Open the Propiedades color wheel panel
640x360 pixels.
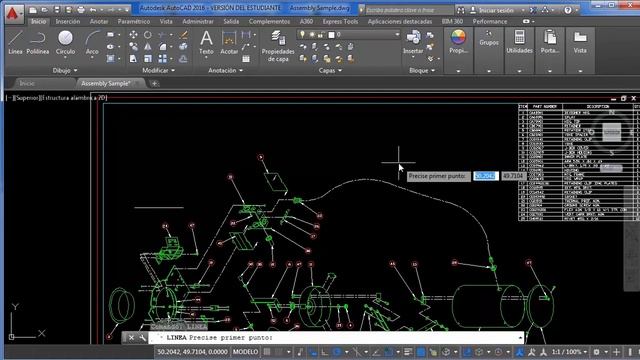[458, 42]
